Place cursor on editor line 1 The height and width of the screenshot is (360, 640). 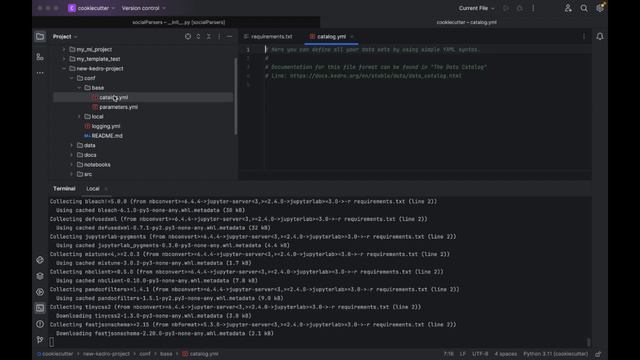[427, 50]
